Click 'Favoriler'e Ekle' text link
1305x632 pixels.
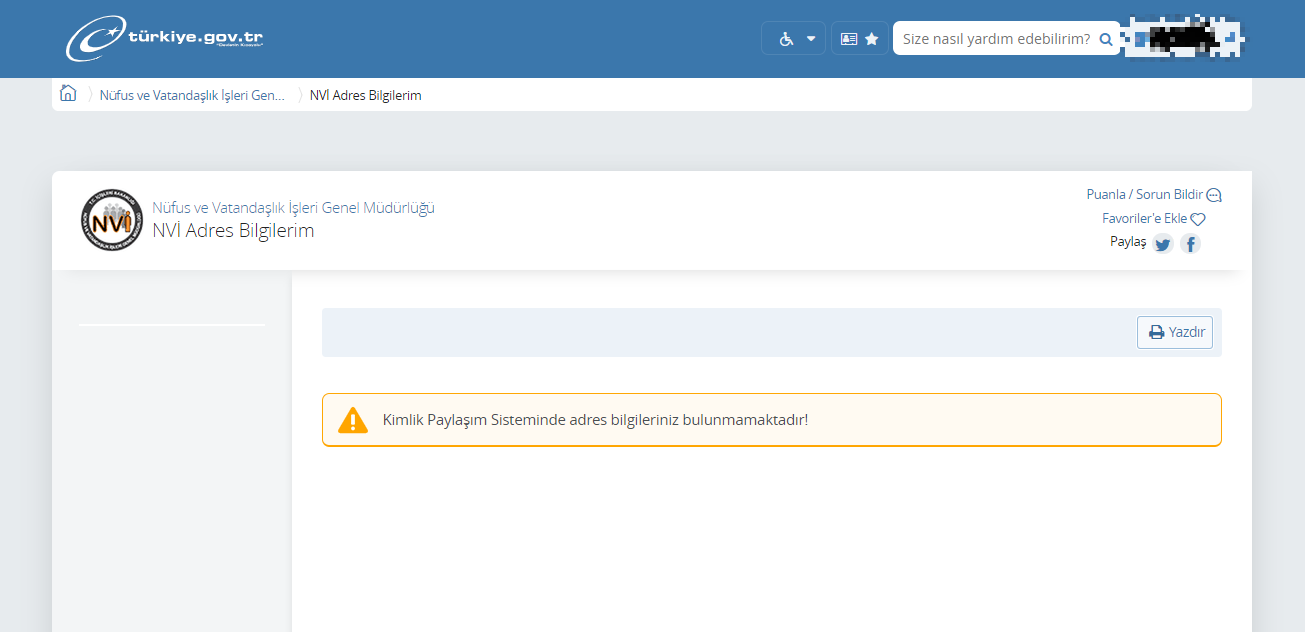coord(1144,218)
